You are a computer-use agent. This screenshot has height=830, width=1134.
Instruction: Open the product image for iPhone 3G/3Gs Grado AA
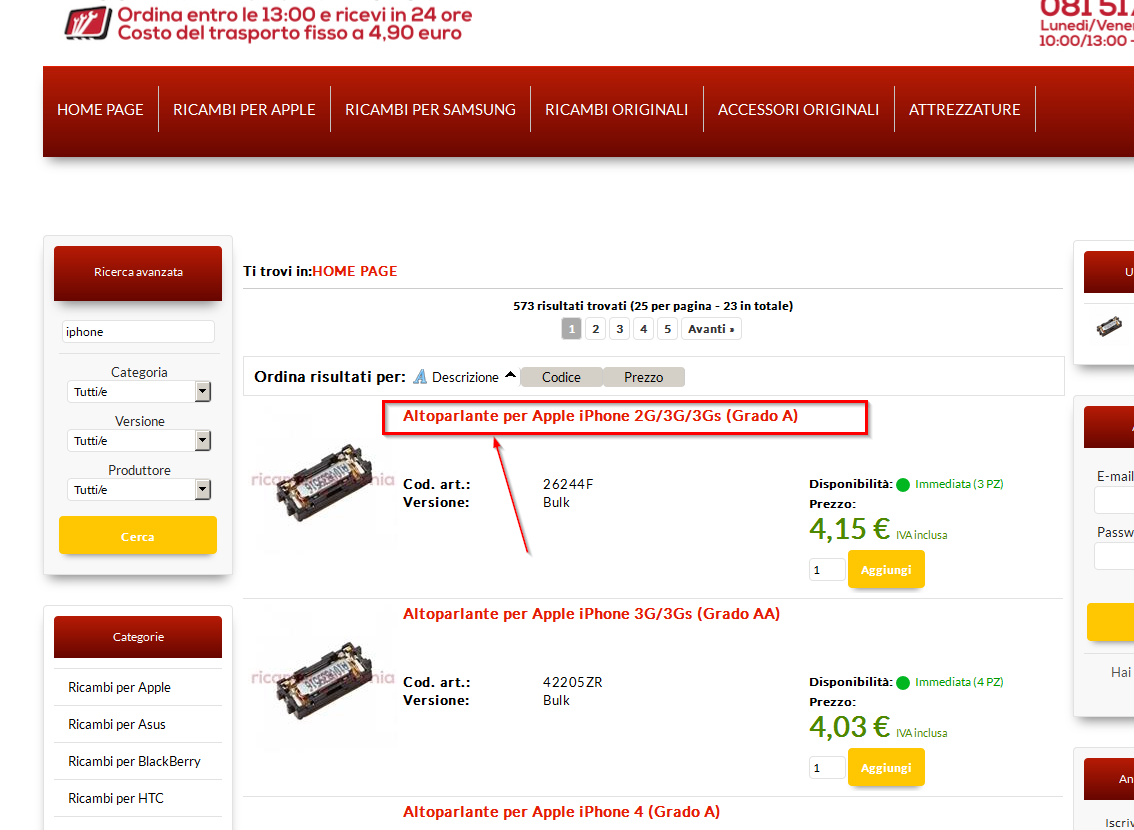click(x=323, y=678)
